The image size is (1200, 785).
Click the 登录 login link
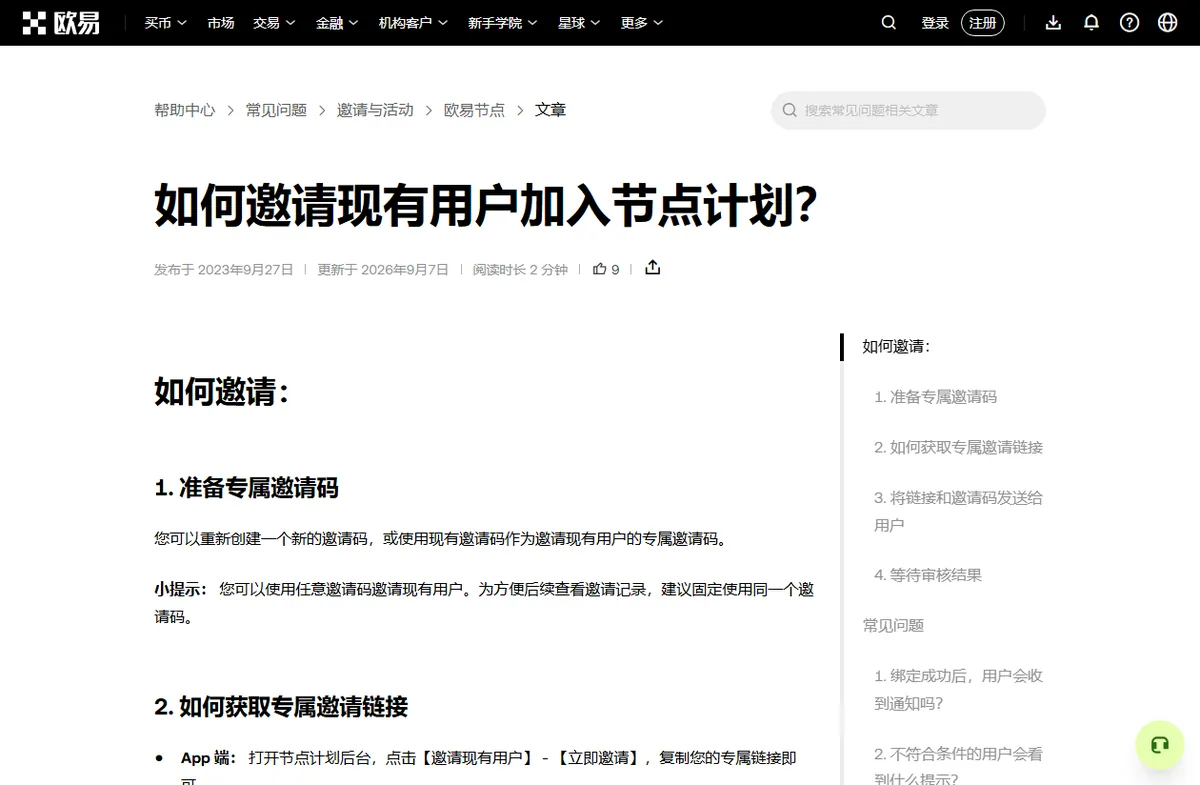point(935,22)
